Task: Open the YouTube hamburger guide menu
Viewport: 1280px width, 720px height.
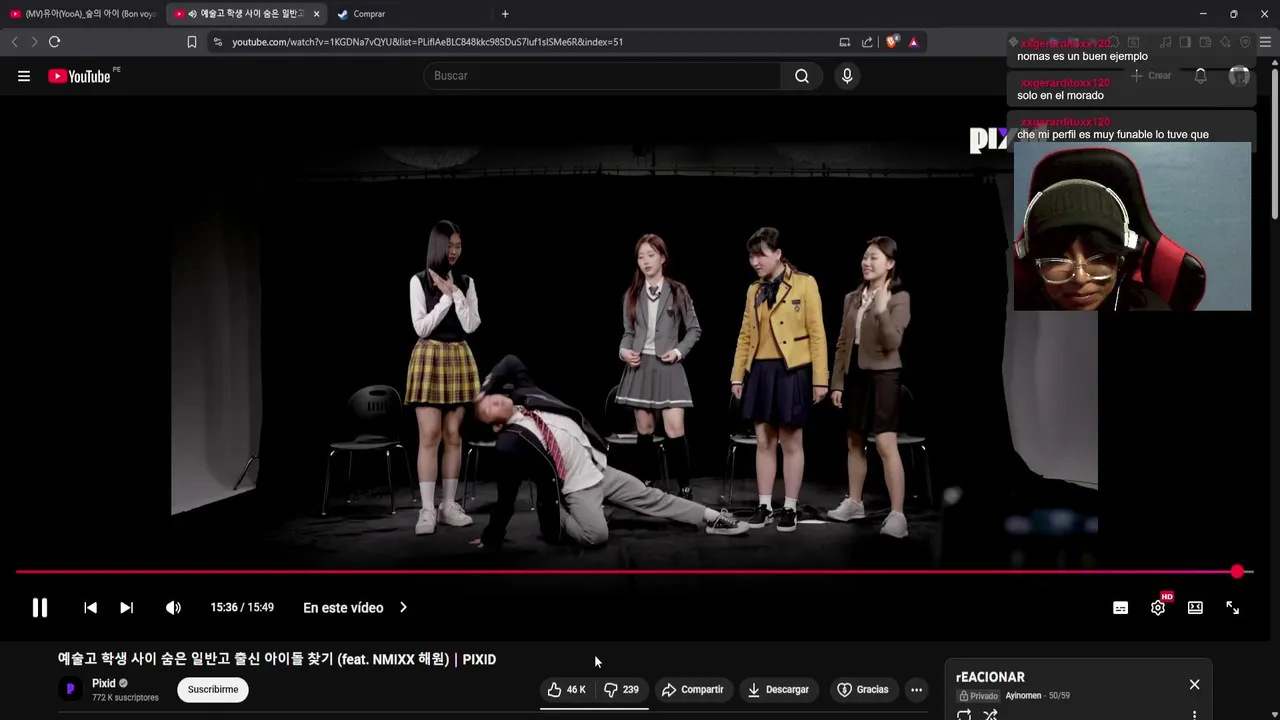Action: click(24, 76)
